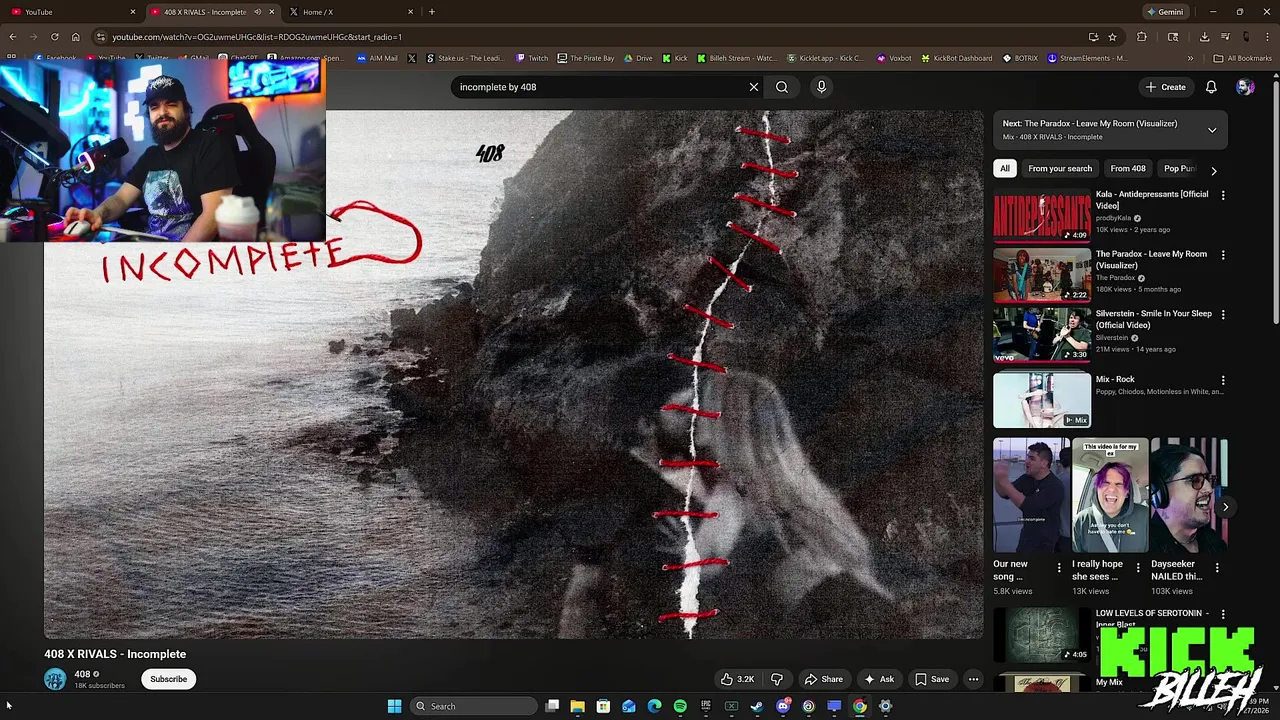The width and height of the screenshot is (1280, 720).
Task: Open options for Dayseeker NAILED short
Action: click(x=1216, y=567)
